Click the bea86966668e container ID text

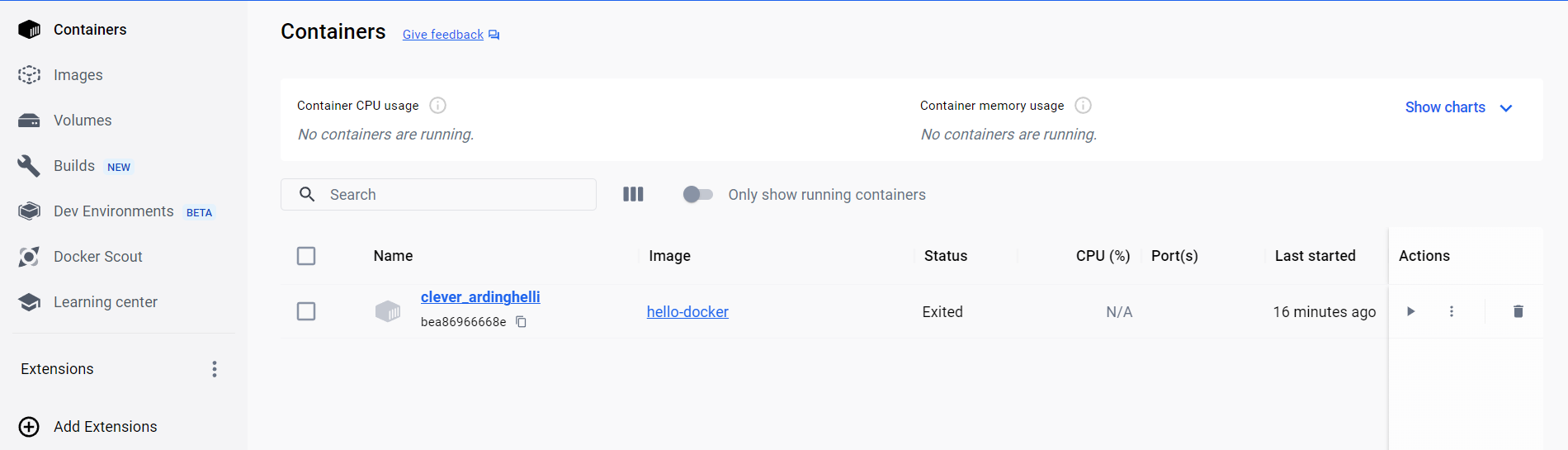point(463,322)
